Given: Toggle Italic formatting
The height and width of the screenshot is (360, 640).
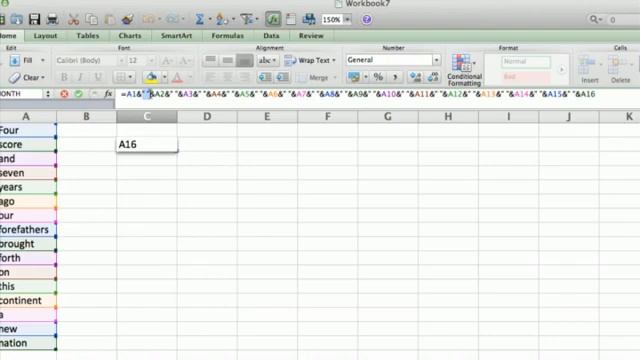Looking at the screenshot, I should click(80, 77).
